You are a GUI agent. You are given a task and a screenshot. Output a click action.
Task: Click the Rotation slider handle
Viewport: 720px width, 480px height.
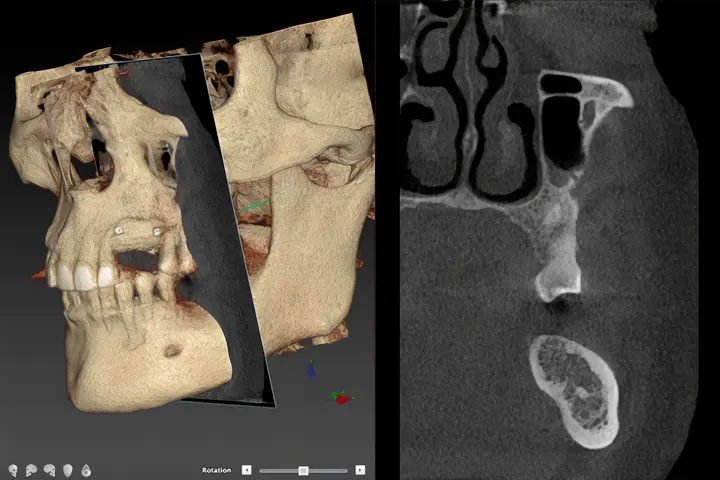pos(303,470)
